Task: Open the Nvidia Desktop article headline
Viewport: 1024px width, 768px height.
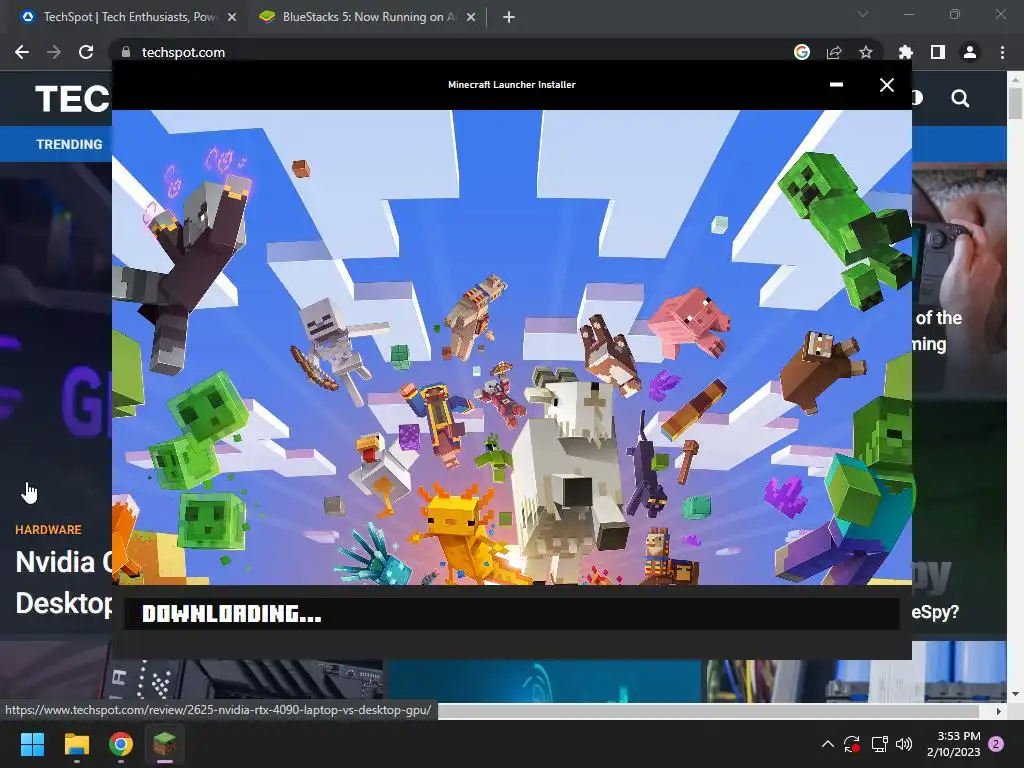Action: [x=64, y=583]
